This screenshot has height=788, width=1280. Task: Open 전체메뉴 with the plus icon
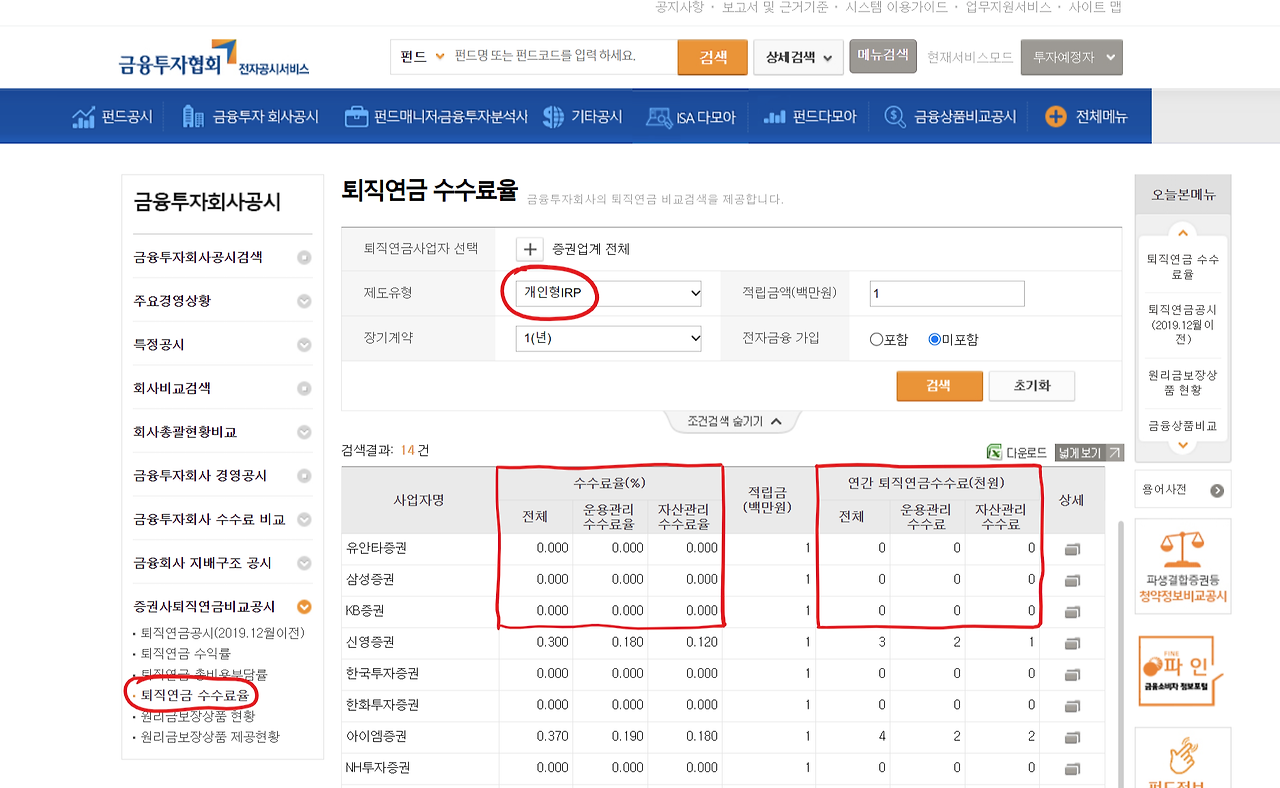pyautogui.click(x=1086, y=117)
